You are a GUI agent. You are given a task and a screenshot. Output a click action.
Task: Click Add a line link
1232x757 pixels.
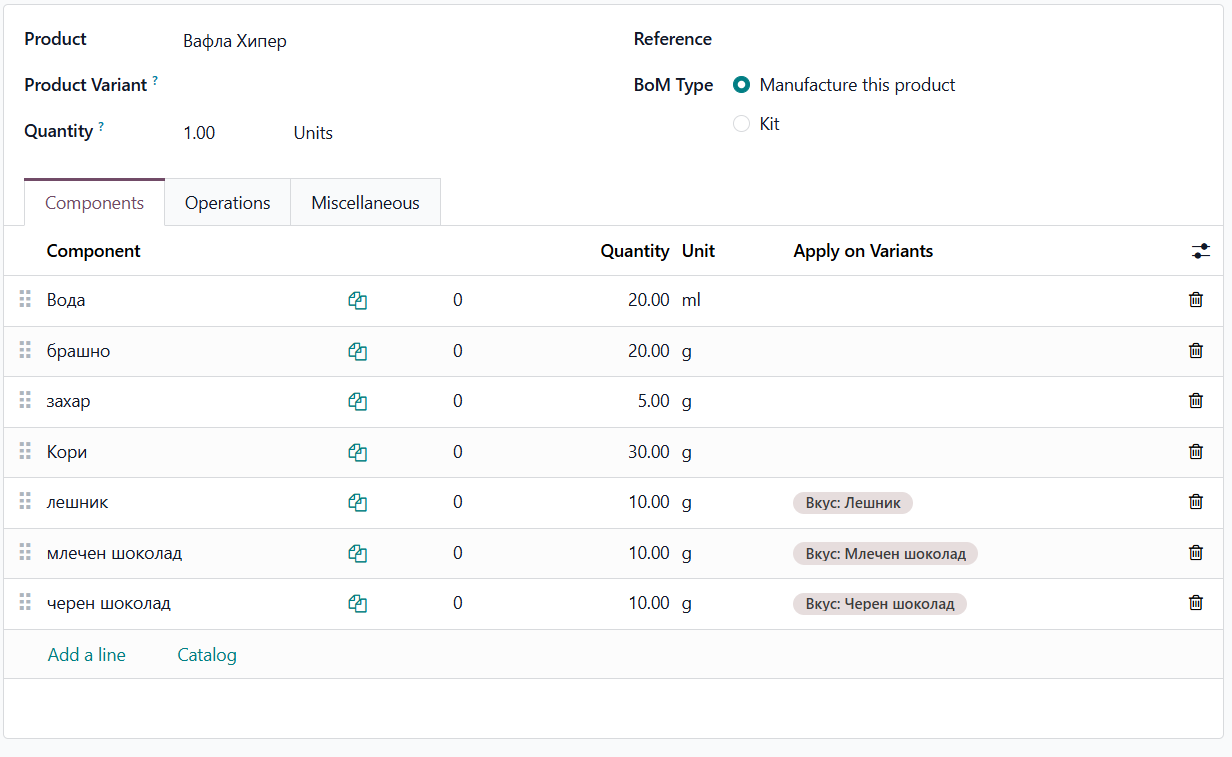[x=87, y=655]
